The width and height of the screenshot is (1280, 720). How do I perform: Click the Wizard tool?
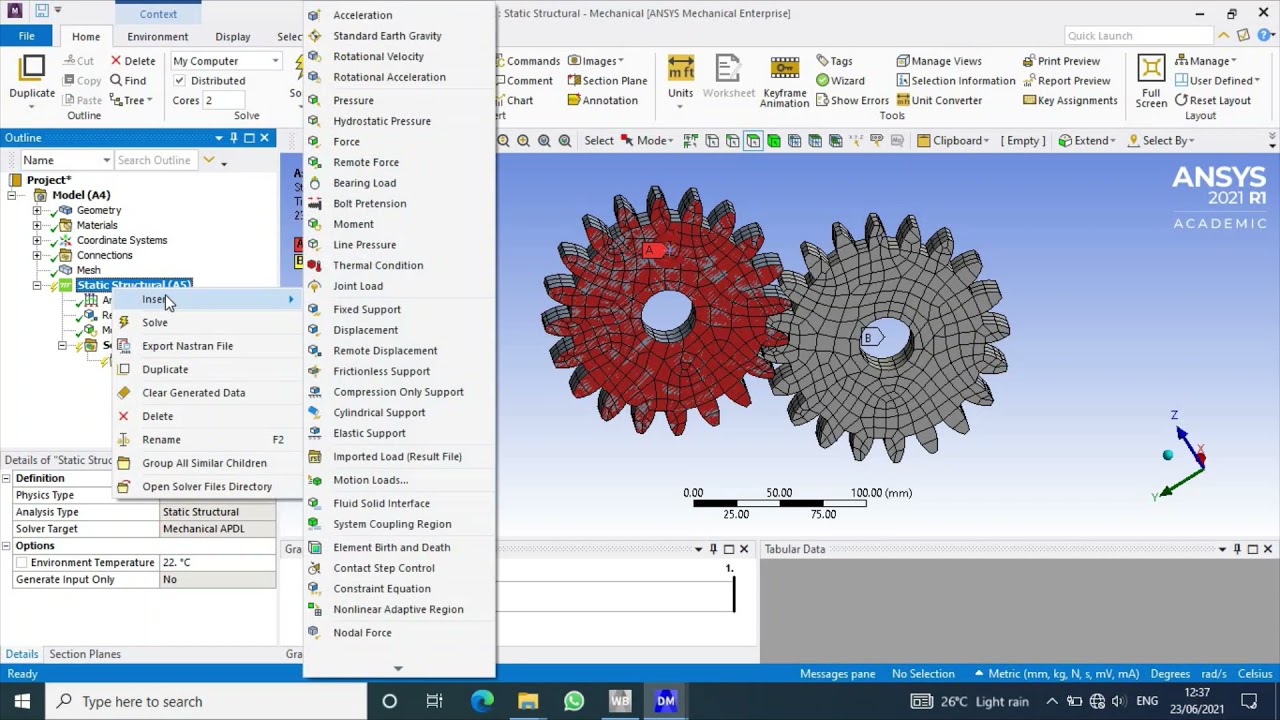tap(839, 81)
